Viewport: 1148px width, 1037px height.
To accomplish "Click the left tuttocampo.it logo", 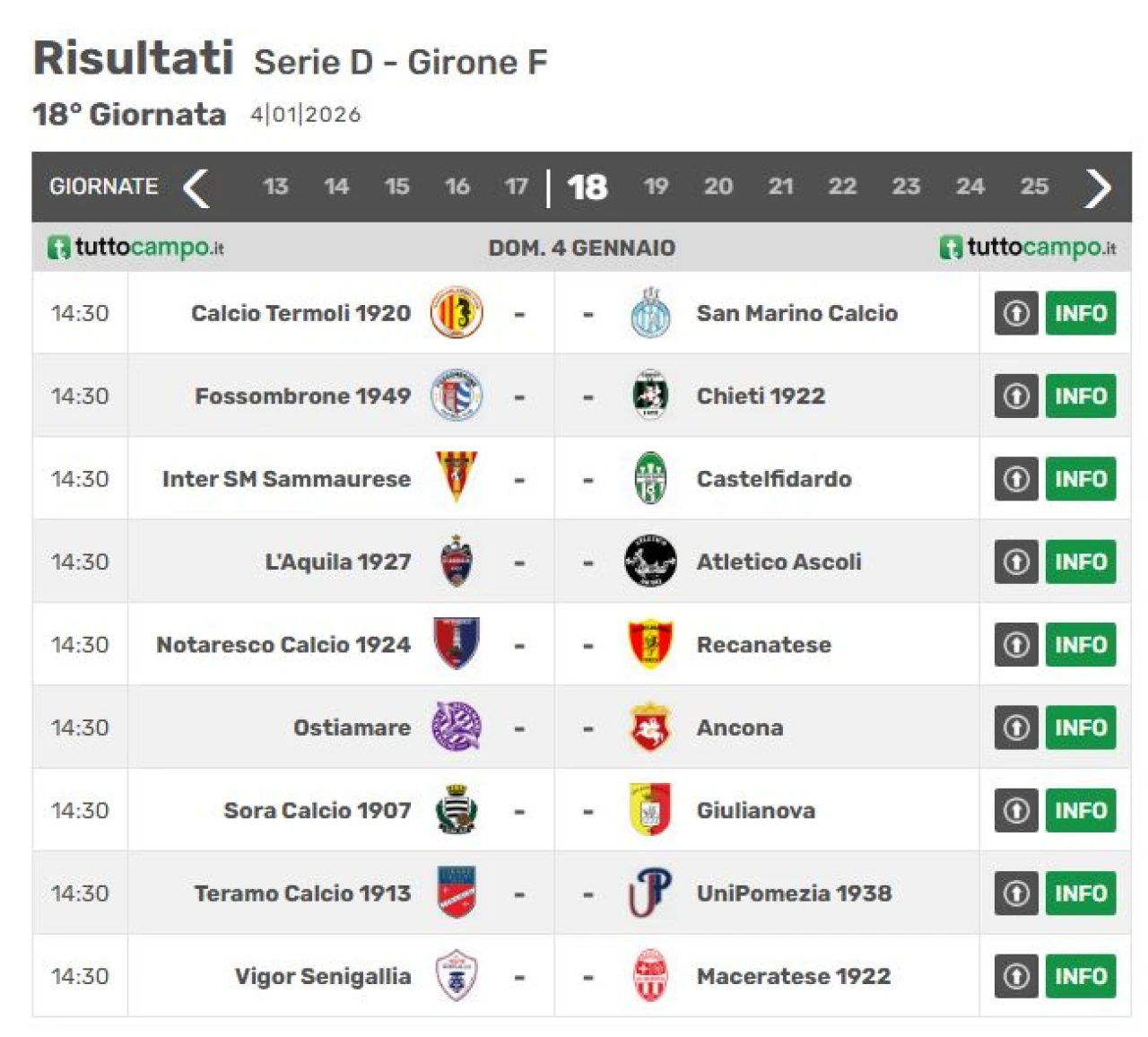I will pyautogui.click(x=136, y=247).
